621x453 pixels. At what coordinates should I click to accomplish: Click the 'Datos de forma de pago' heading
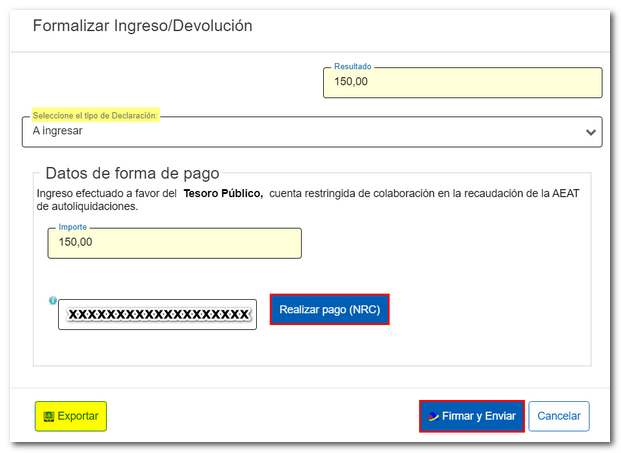(132, 173)
